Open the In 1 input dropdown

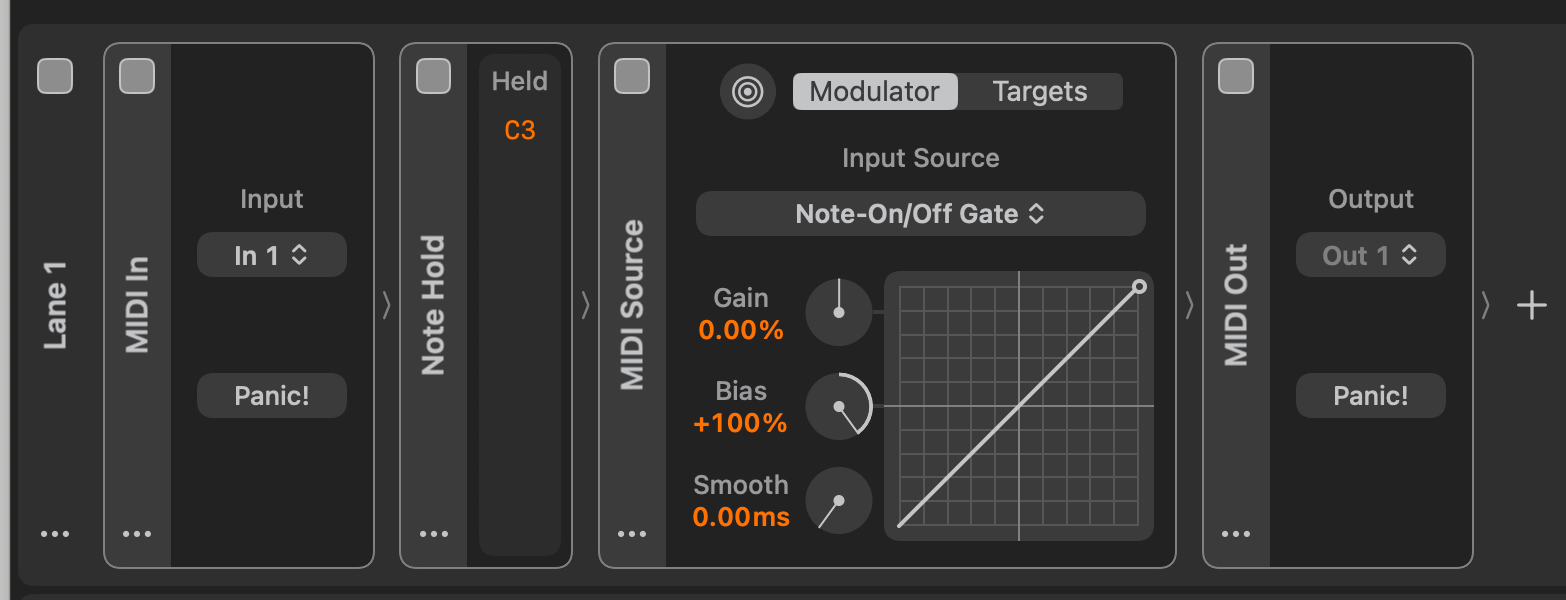272,255
